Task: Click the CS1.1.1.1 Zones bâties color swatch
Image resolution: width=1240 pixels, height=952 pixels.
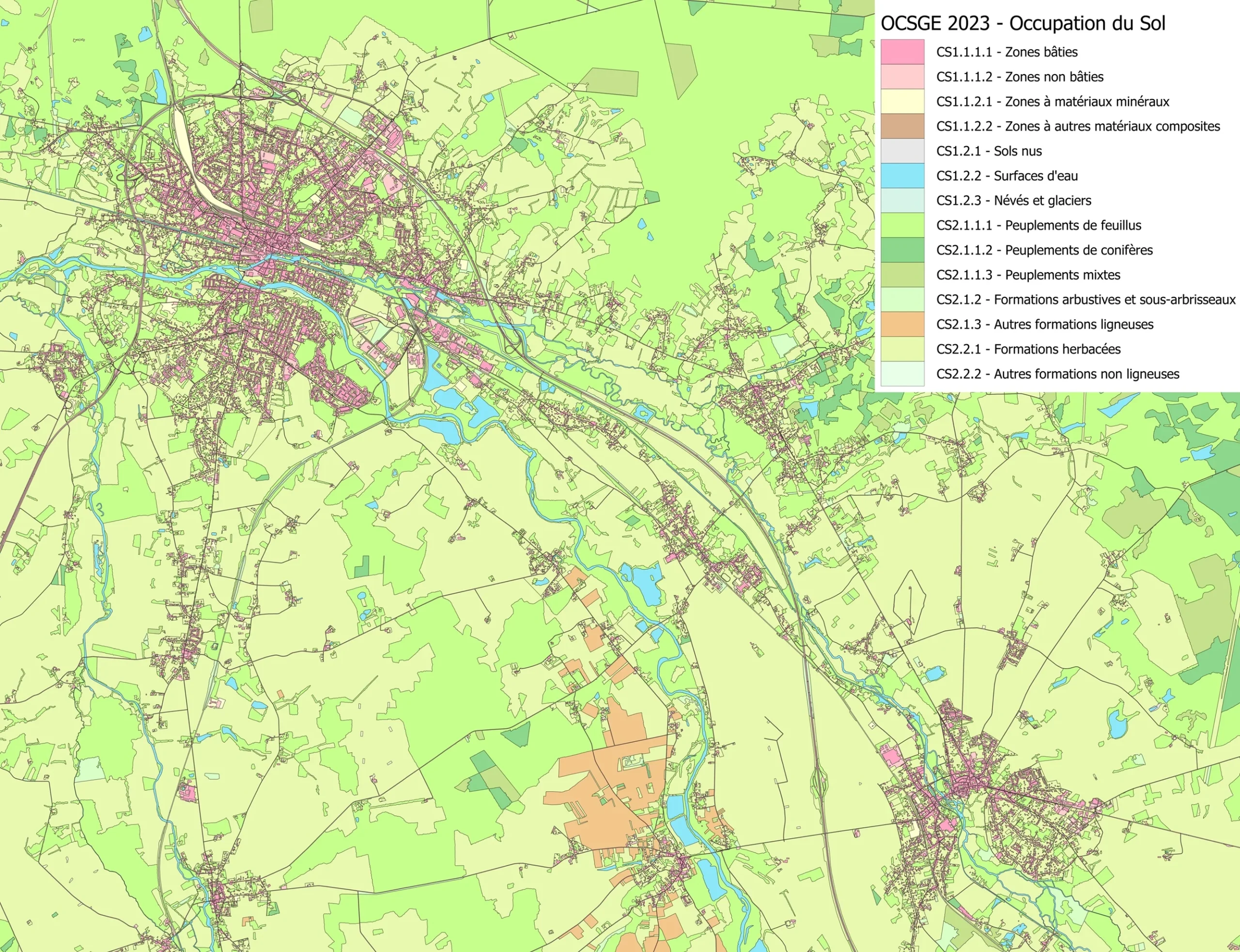Action: tap(902, 52)
